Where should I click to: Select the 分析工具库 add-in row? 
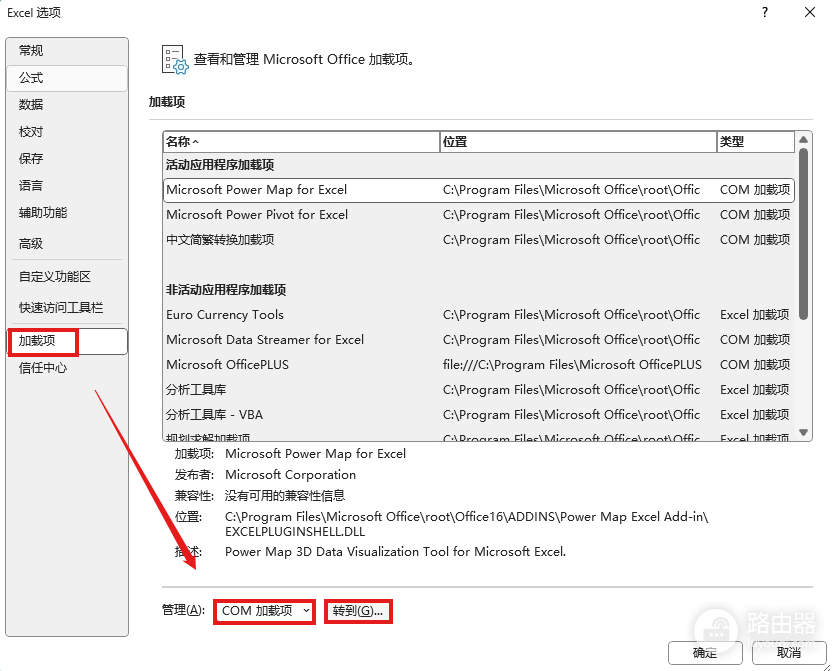479,390
